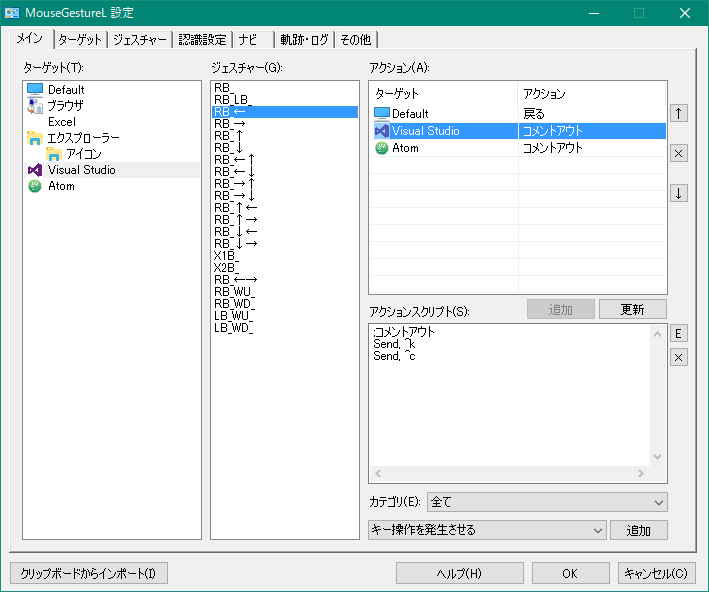Move action up with up arrow button
Screen dimensions: 709x592
pos(679,113)
